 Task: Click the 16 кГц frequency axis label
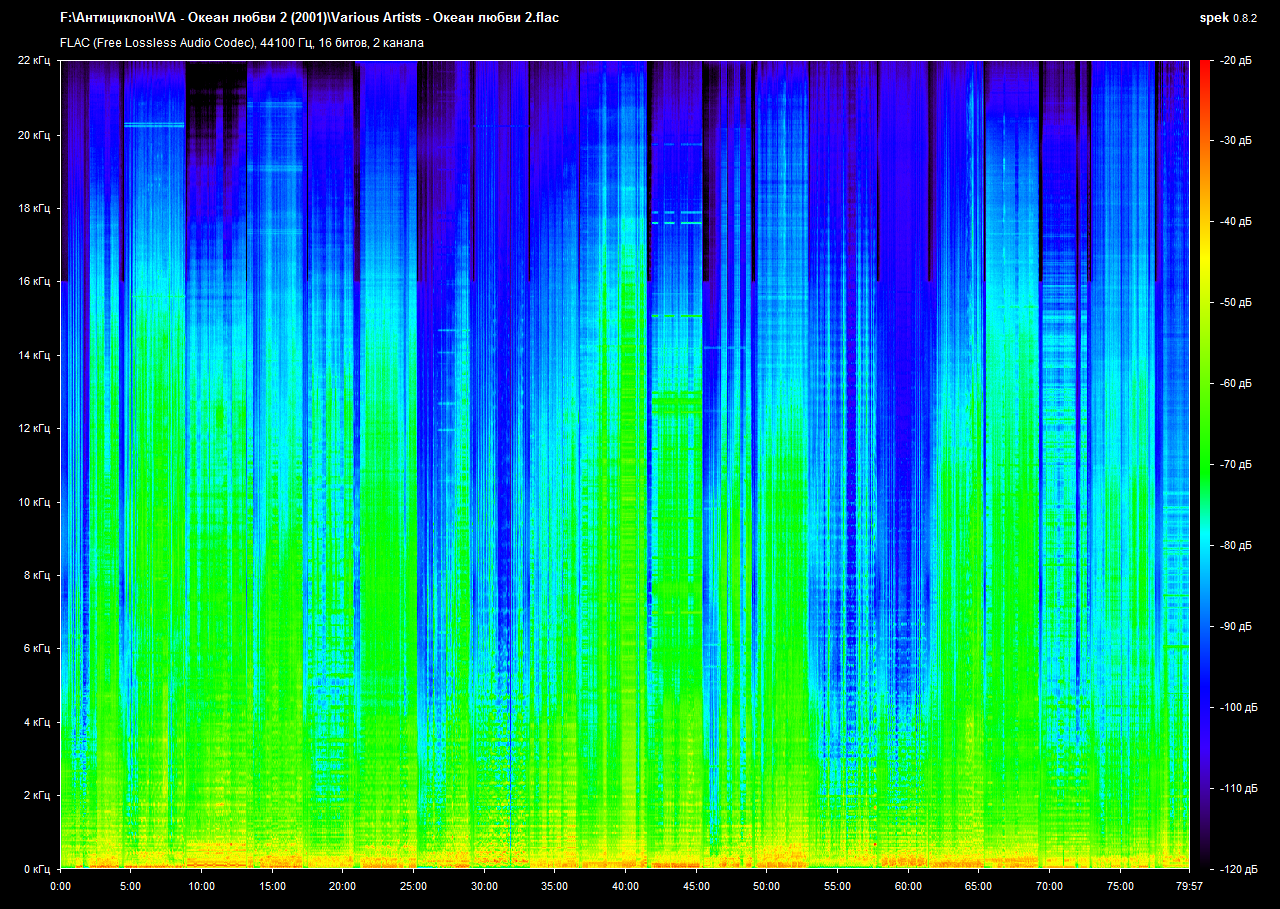pyautogui.click(x=34, y=282)
